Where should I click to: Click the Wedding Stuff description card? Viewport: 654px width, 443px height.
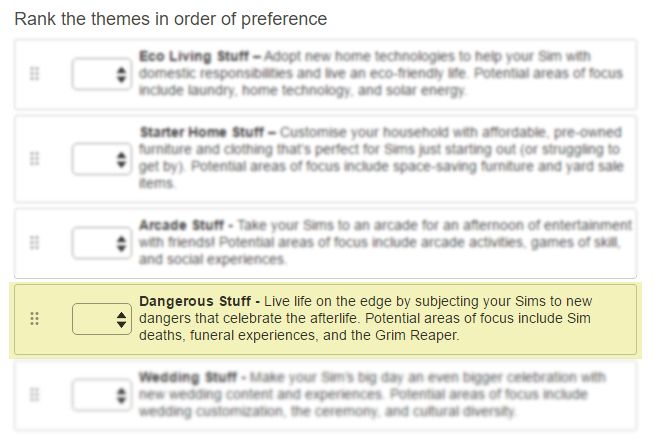[x=325, y=395]
